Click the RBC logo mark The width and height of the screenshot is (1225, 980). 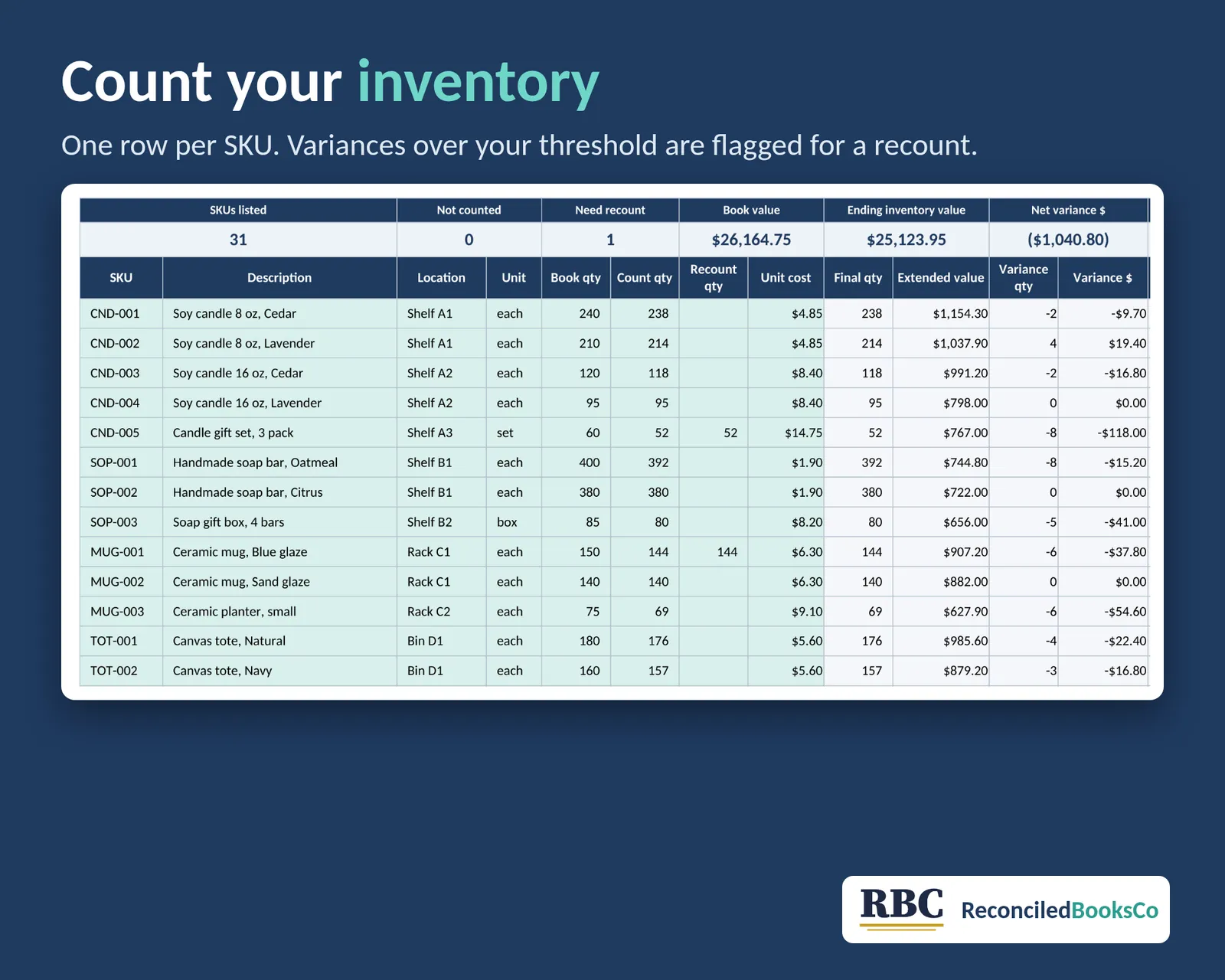tap(902, 909)
